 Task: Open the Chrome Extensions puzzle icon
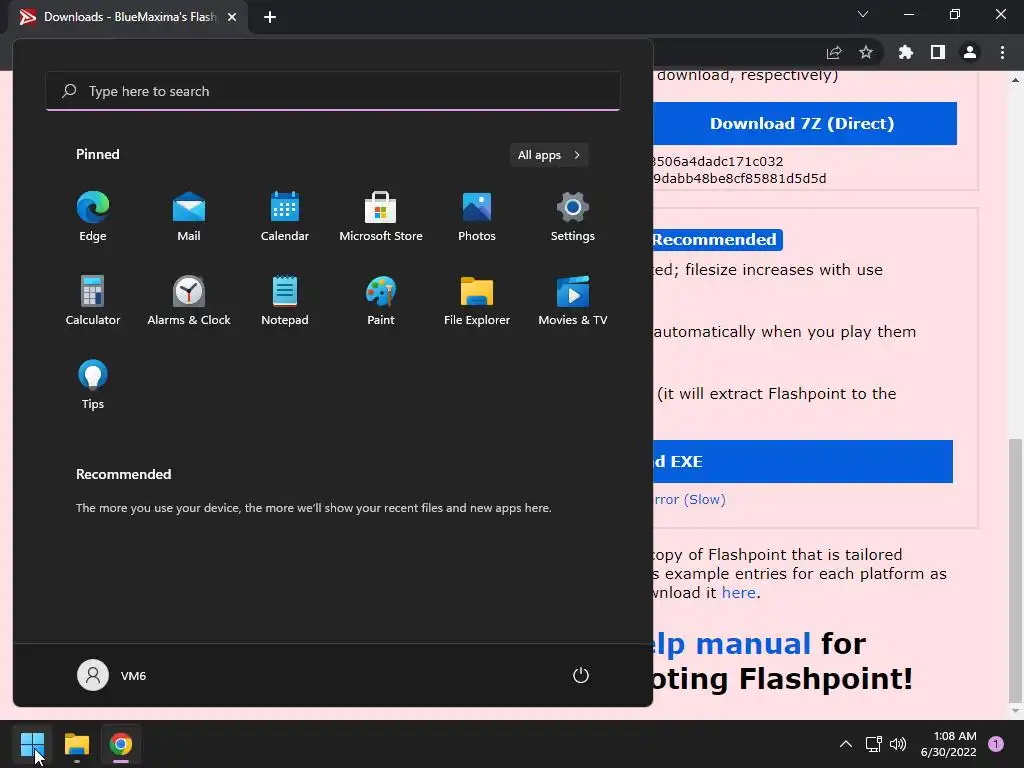click(906, 52)
